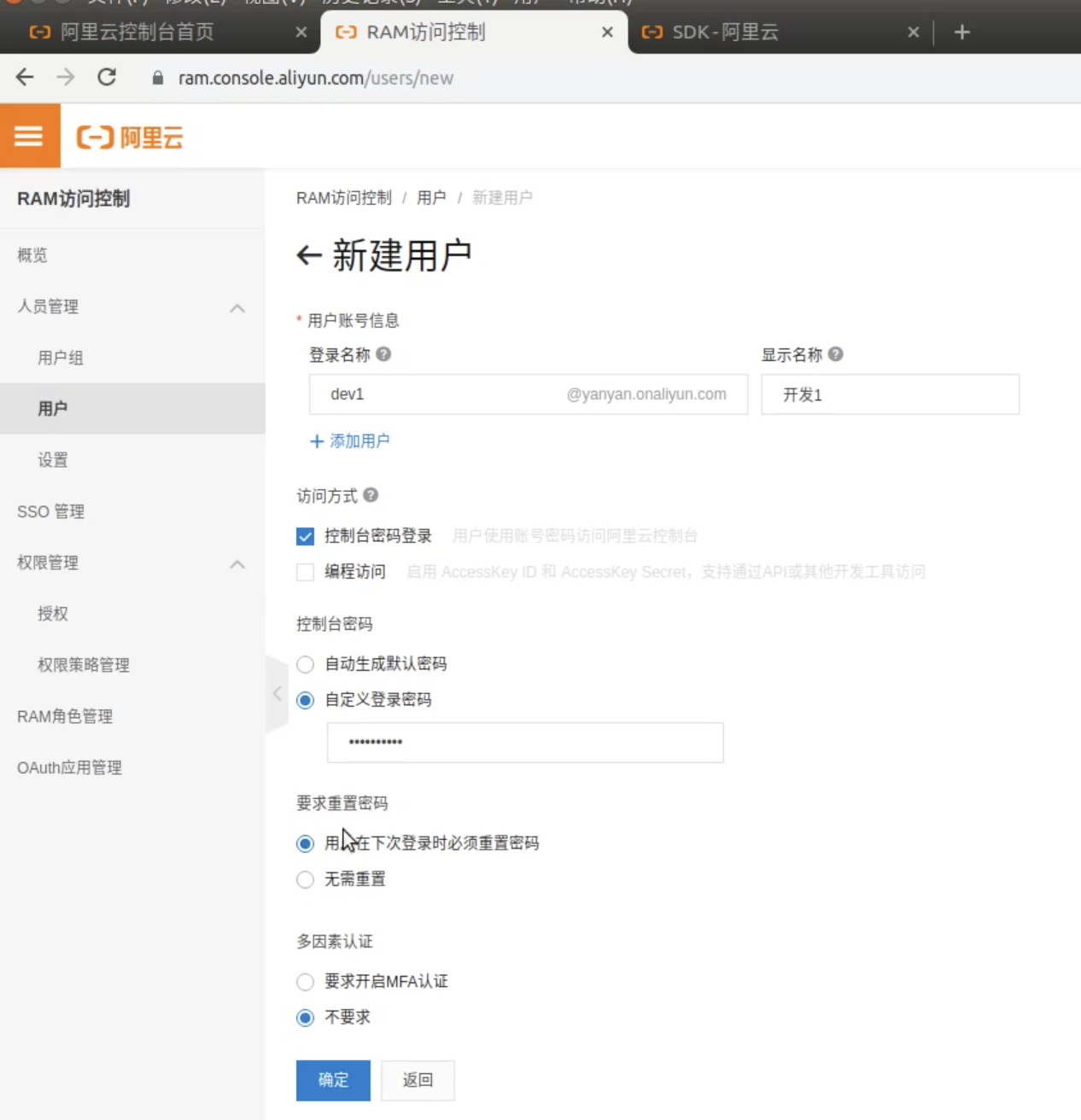Click help icon next to 登录名称

pos(383,354)
